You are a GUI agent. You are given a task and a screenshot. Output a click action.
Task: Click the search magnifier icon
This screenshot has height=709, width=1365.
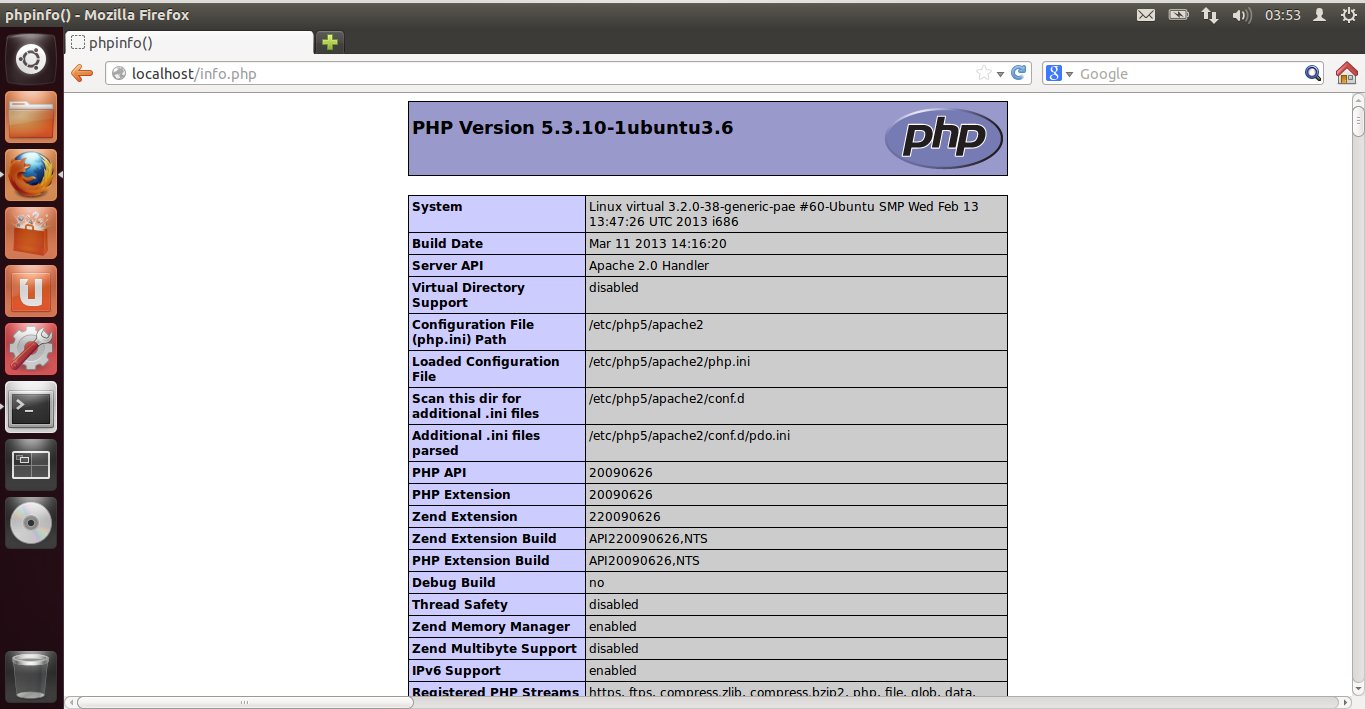point(1313,73)
